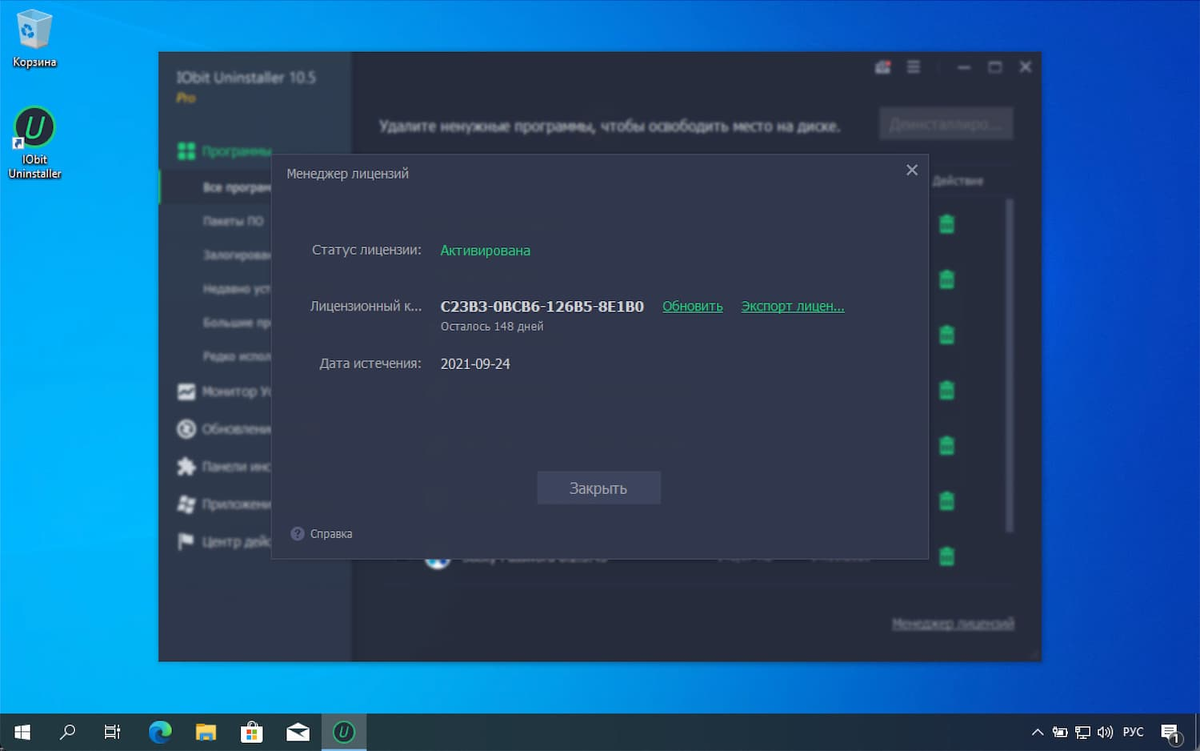Image resolution: width=1200 pixels, height=751 pixels.
Task: Open the Экспорт лицен... link
Action: click(x=793, y=306)
